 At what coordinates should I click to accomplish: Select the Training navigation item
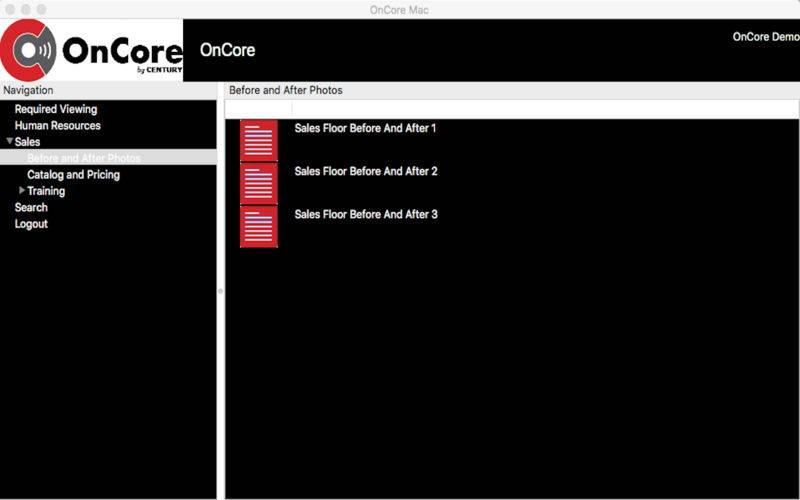[x=46, y=191]
